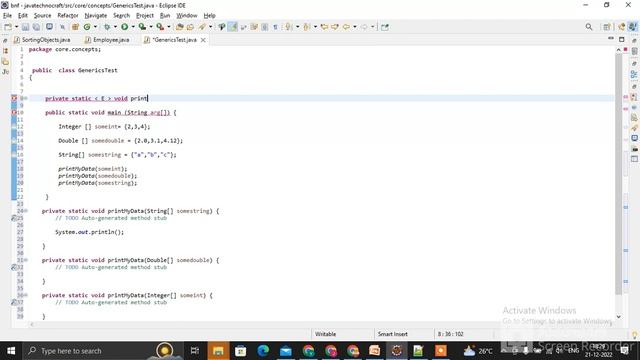Launch Debug with the bug icon
The width and height of the screenshot is (640, 360).
click(x=107, y=27)
